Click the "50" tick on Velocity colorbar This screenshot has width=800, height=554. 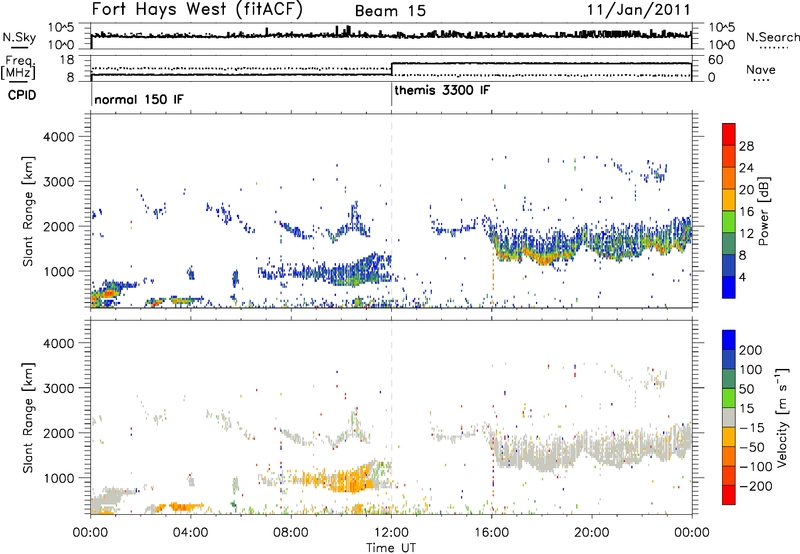[746, 389]
